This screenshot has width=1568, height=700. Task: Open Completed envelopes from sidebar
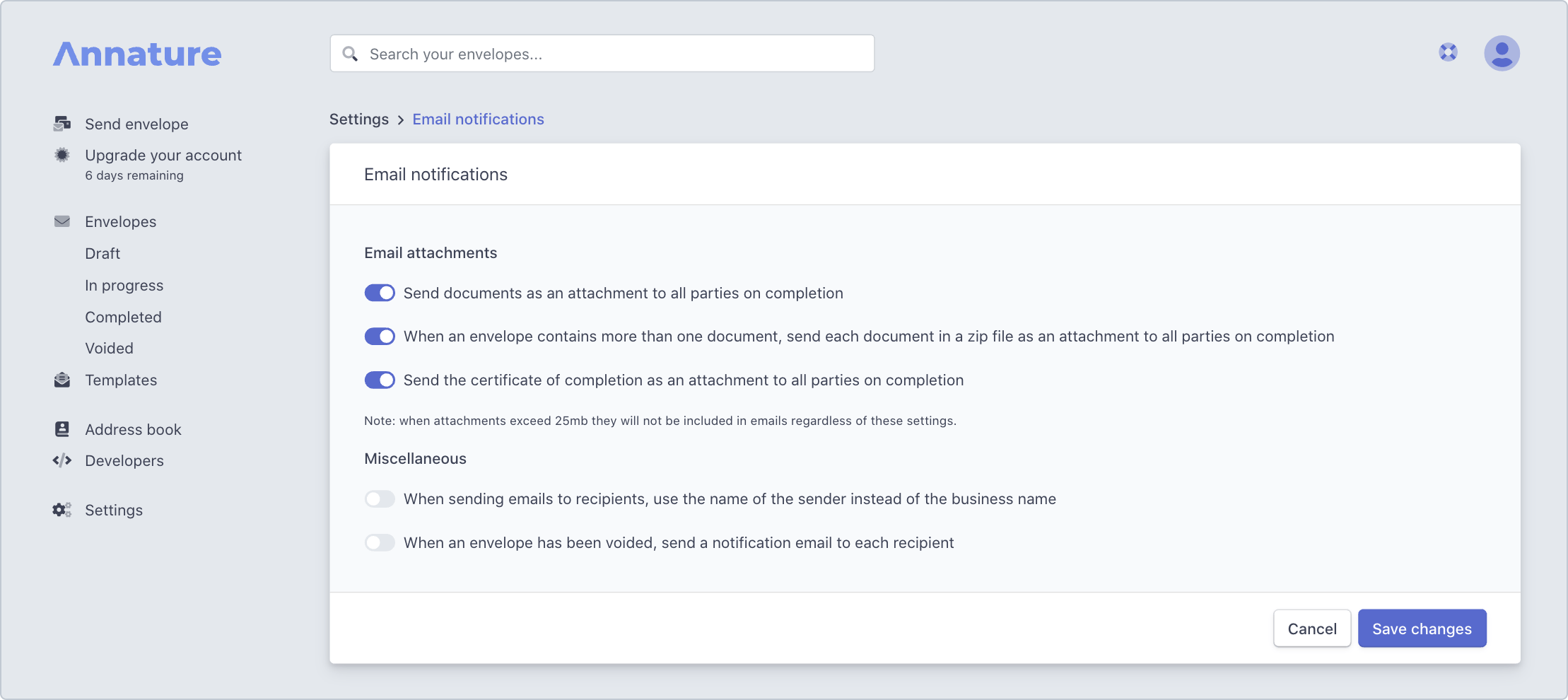click(123, 317)
